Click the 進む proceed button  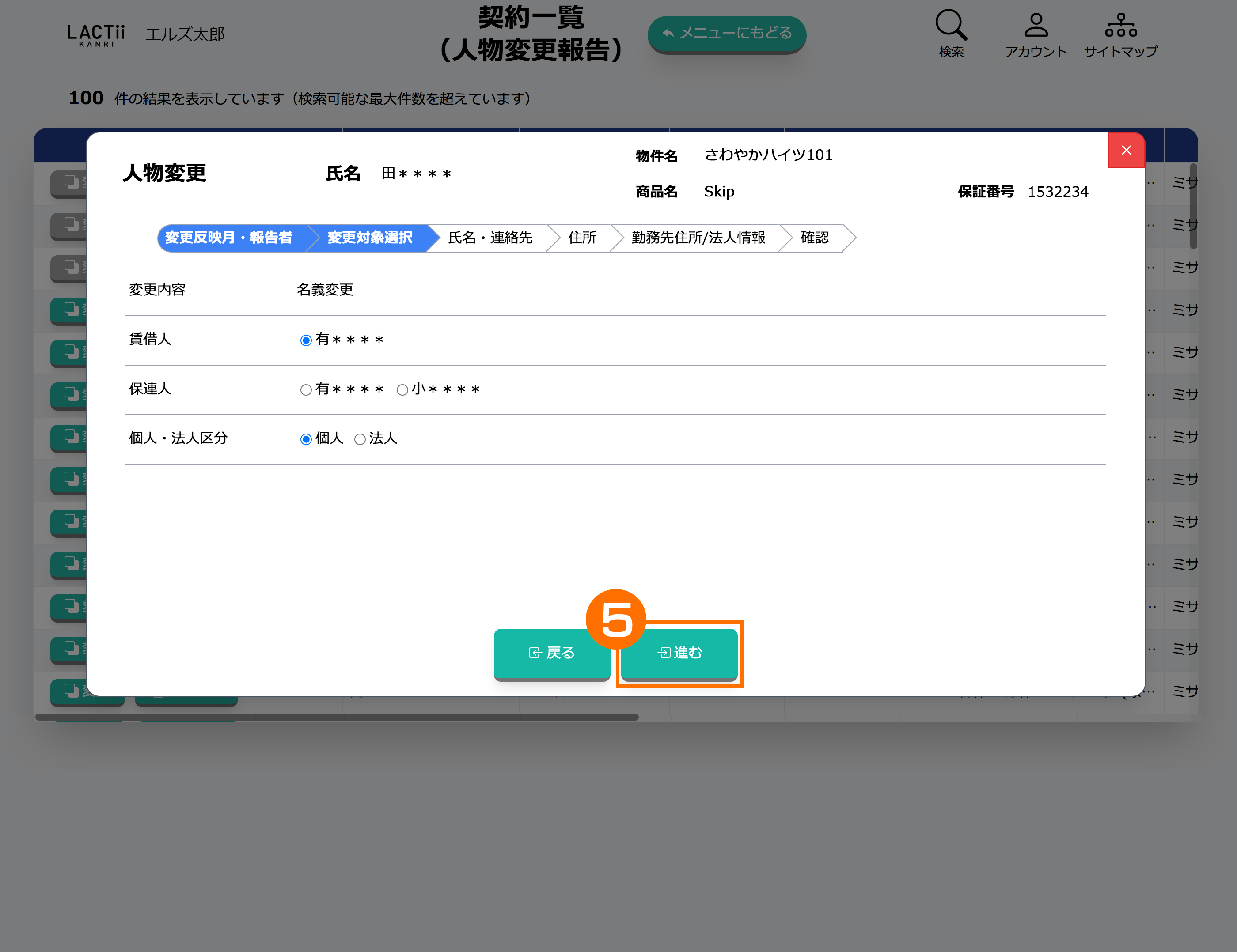point(679,653)
